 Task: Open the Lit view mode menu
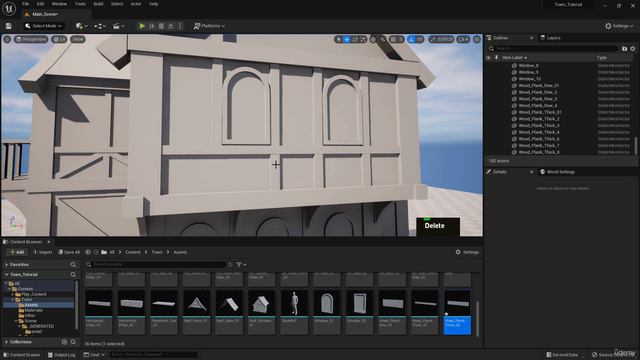click(x=59, y=39)
